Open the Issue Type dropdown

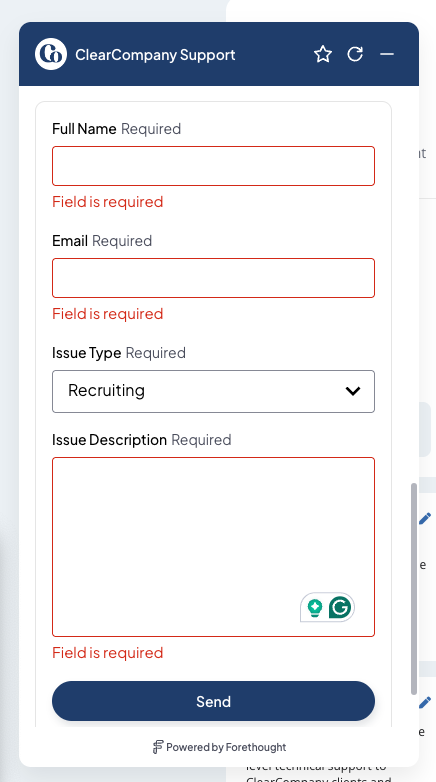[x=214, y=391]
